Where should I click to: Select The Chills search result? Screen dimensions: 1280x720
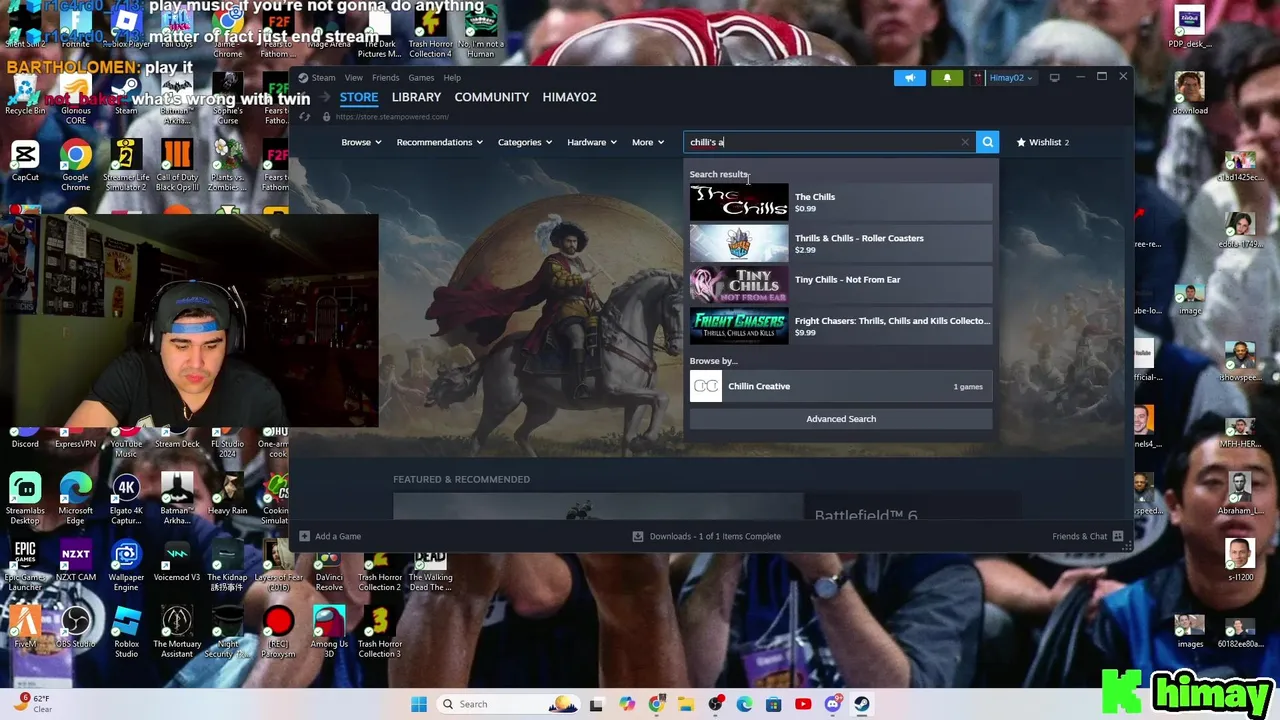(840, 202)
